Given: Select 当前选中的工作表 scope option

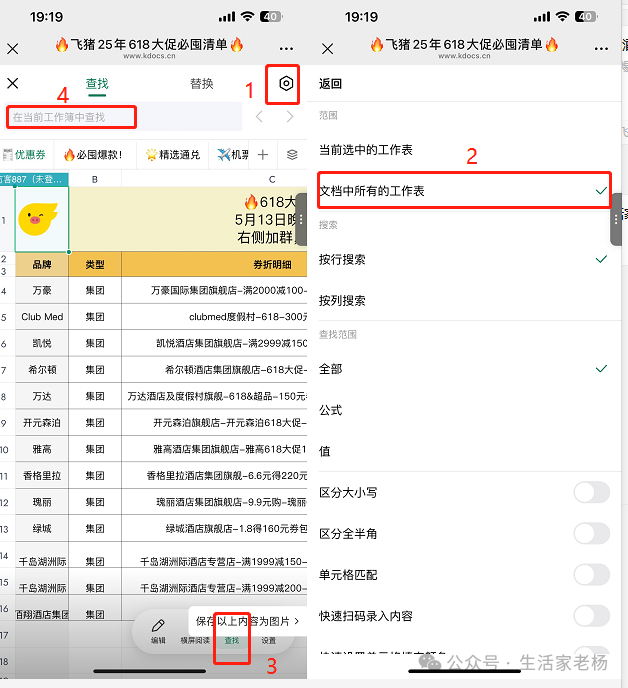Looking at the screenshot, I should click(x=464, y=150).
